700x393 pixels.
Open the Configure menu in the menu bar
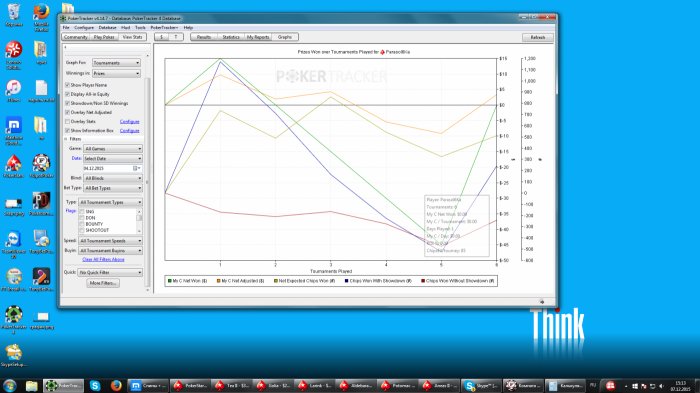click(x=84, y=28)
